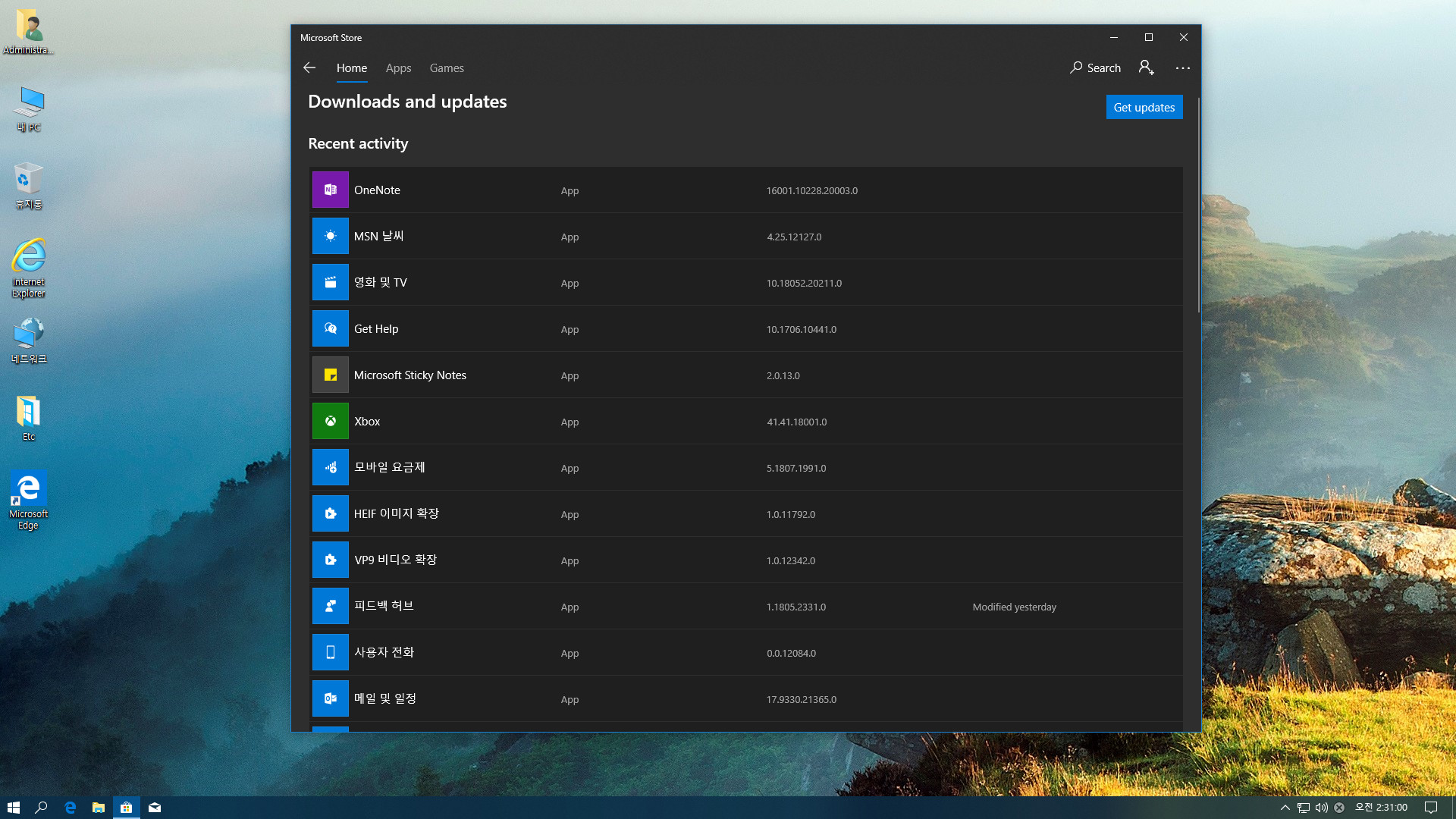Click the HEIF 이미지 확장 app icon
The height and width of the screenshot is (819, 1456).
tap(330, 513)
